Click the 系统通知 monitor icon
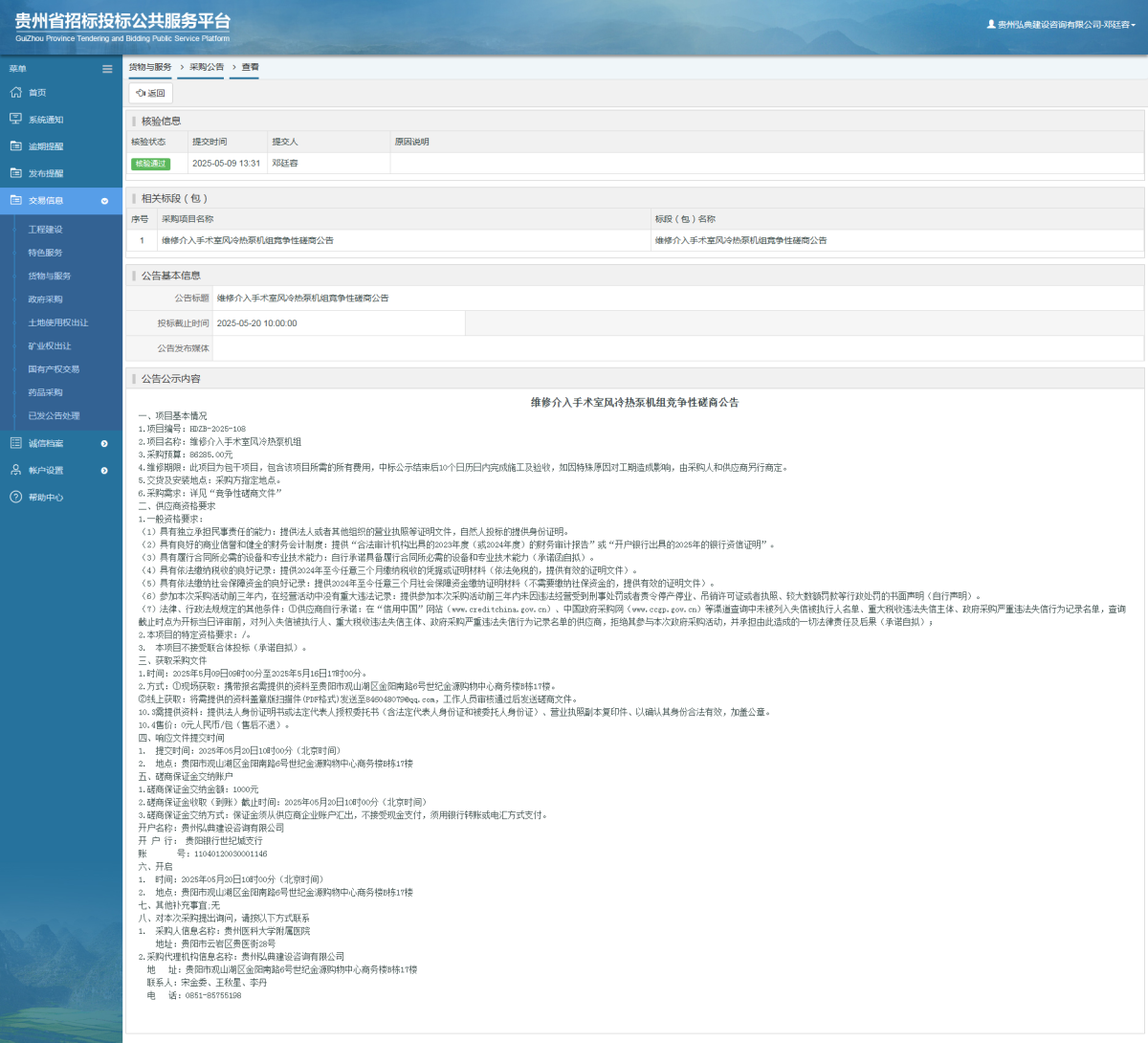Screen dimensions: 1148x1043 pos(15,120)
